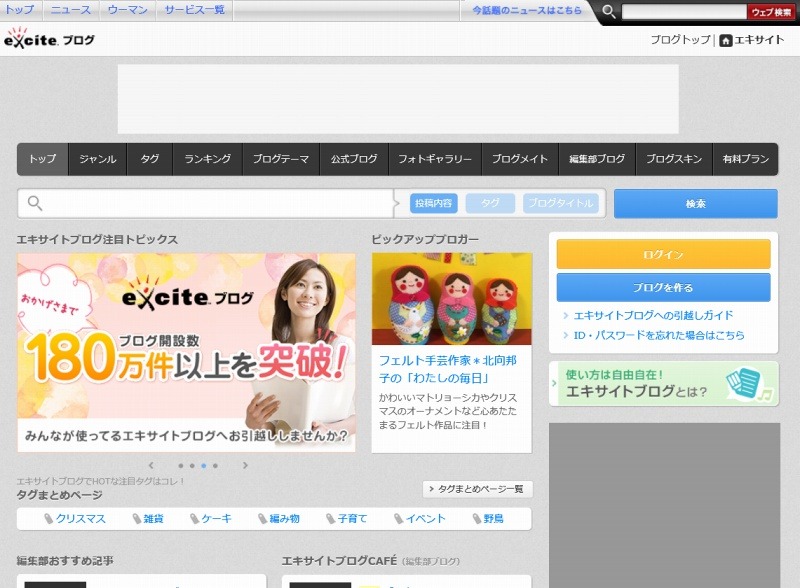This screenshot has width=800, height=588.
Task: Open the トップ navigation tab
Action: tap(42, 159)
